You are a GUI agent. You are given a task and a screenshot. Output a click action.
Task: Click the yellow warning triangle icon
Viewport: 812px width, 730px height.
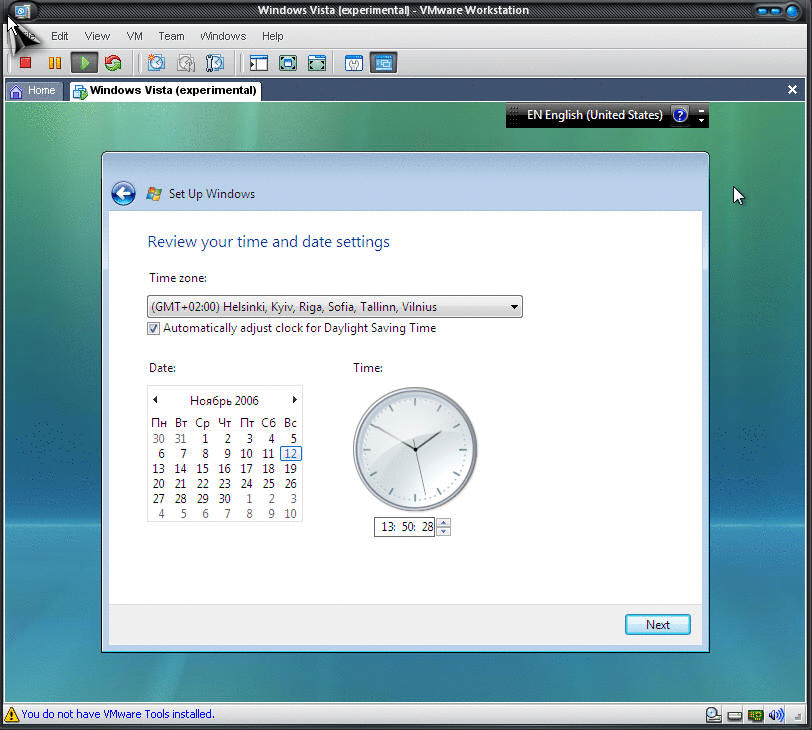(11, 714)
